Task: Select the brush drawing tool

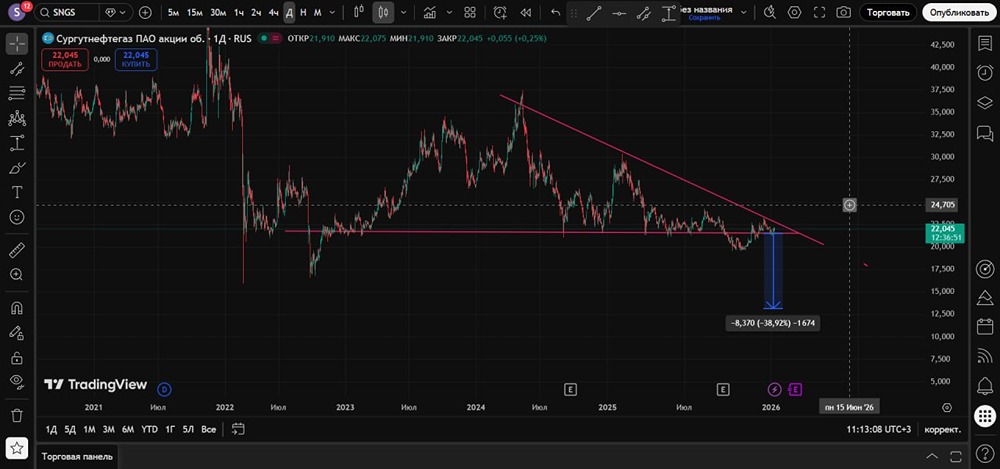Action: (17, 168)
